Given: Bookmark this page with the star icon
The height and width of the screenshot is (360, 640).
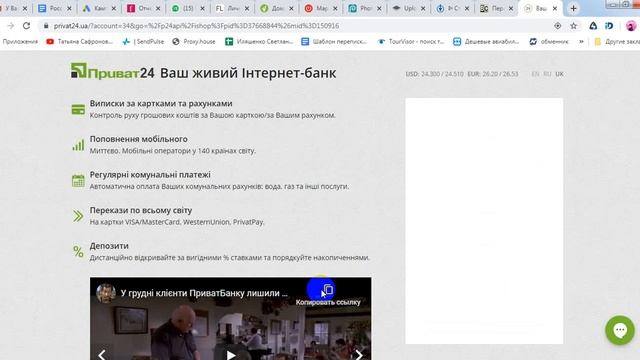Looking at the screenshot, I should 573,26.
